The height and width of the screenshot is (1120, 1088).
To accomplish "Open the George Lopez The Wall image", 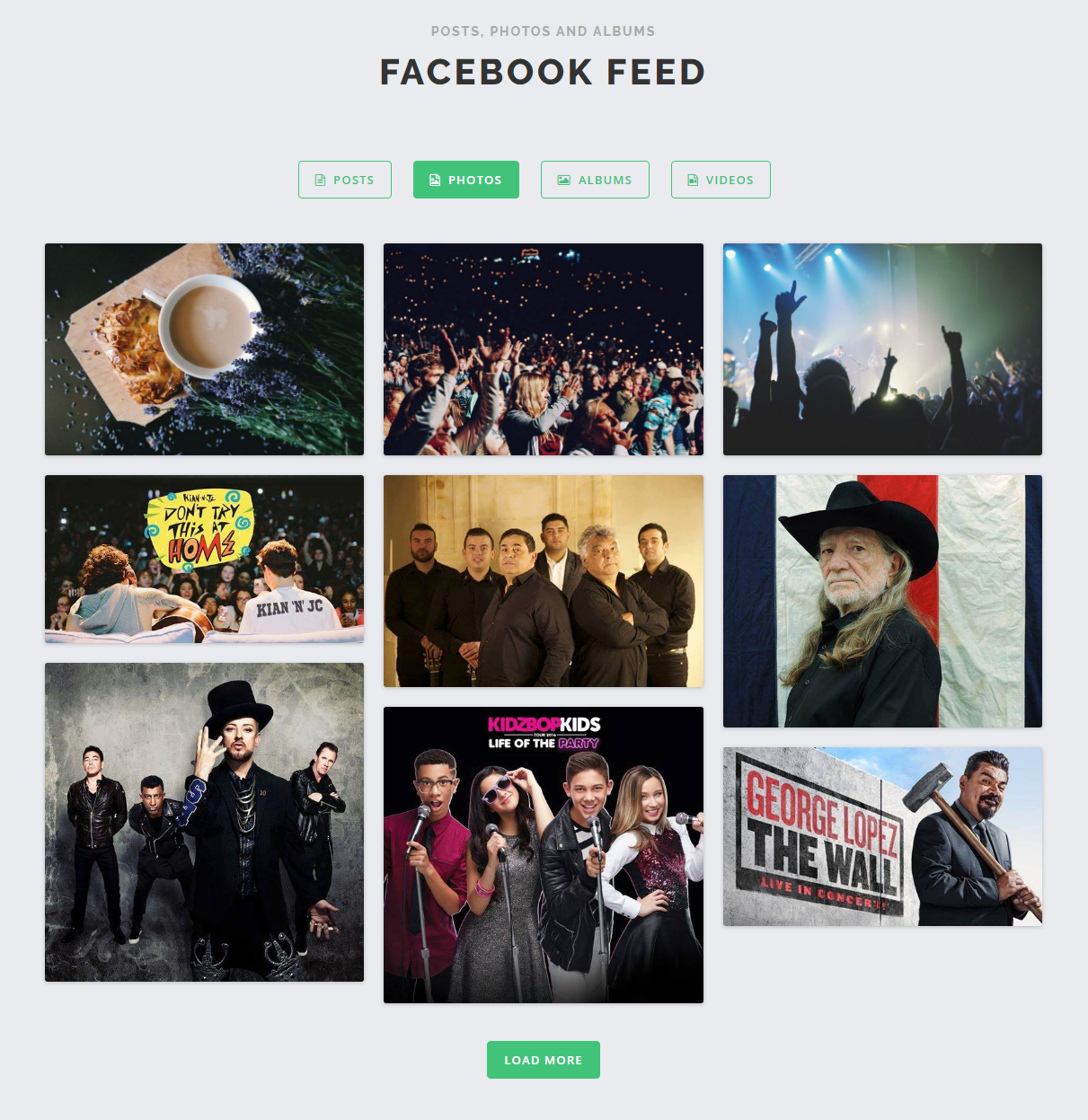I will pos(882,836).
